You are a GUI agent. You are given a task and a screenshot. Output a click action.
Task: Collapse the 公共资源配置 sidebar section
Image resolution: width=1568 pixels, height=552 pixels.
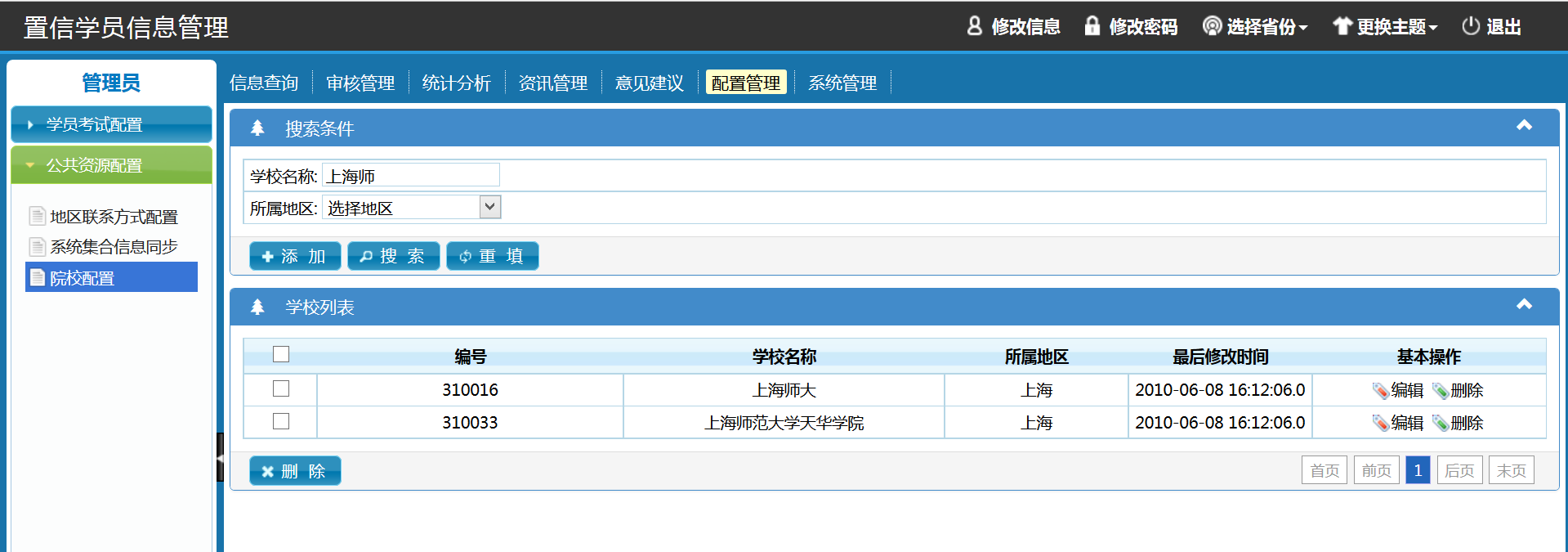point(111,165)
